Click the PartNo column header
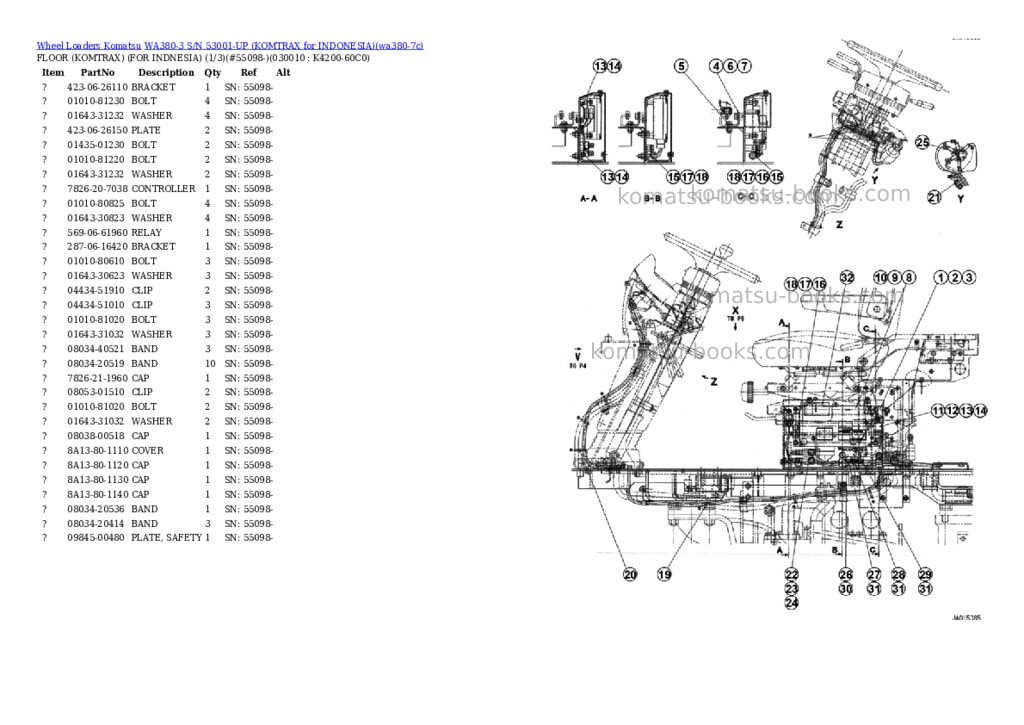This screenshot has width=1024, height=725. [x=98, y=72]
